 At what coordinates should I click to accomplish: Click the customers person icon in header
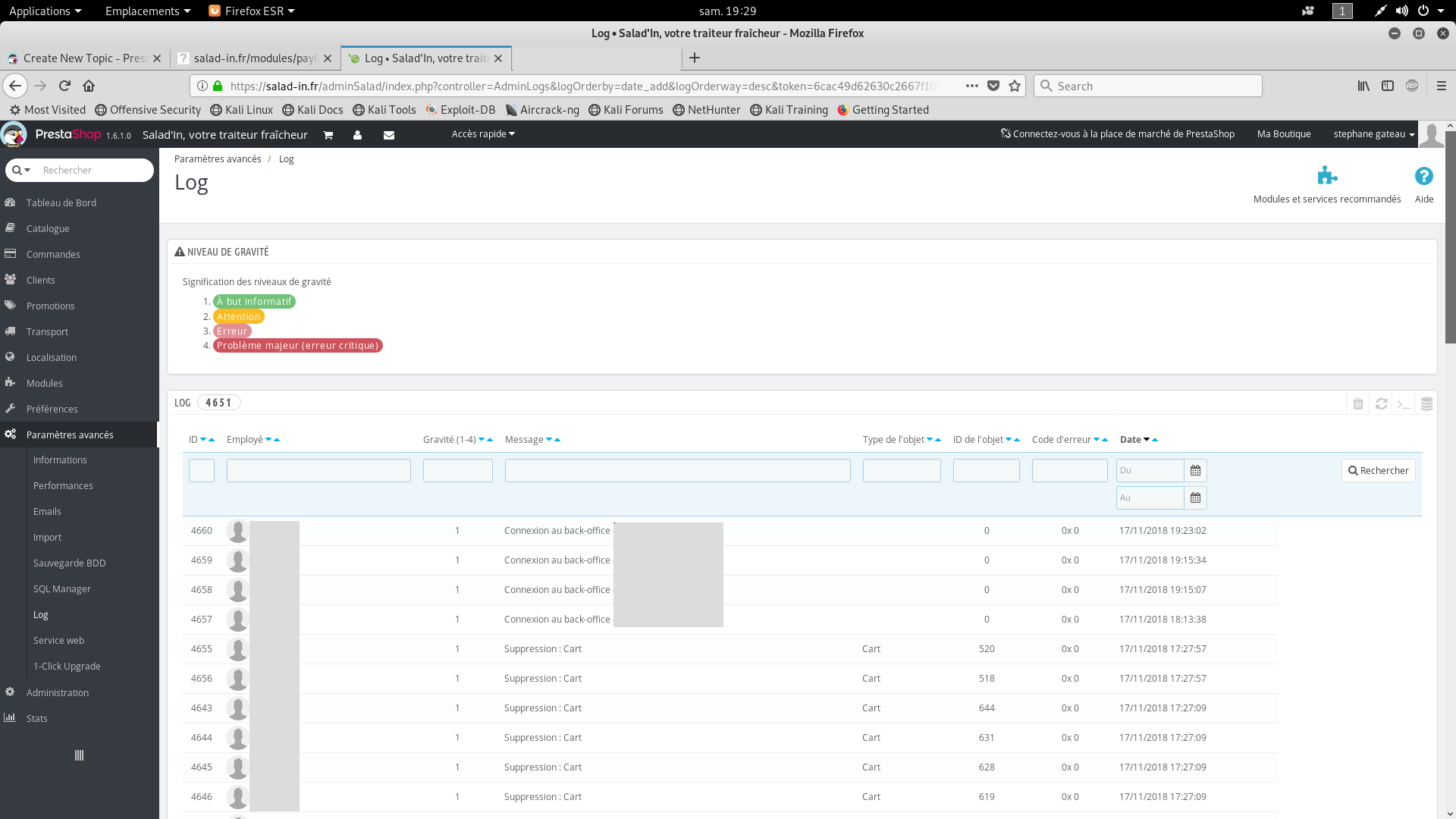357,135
